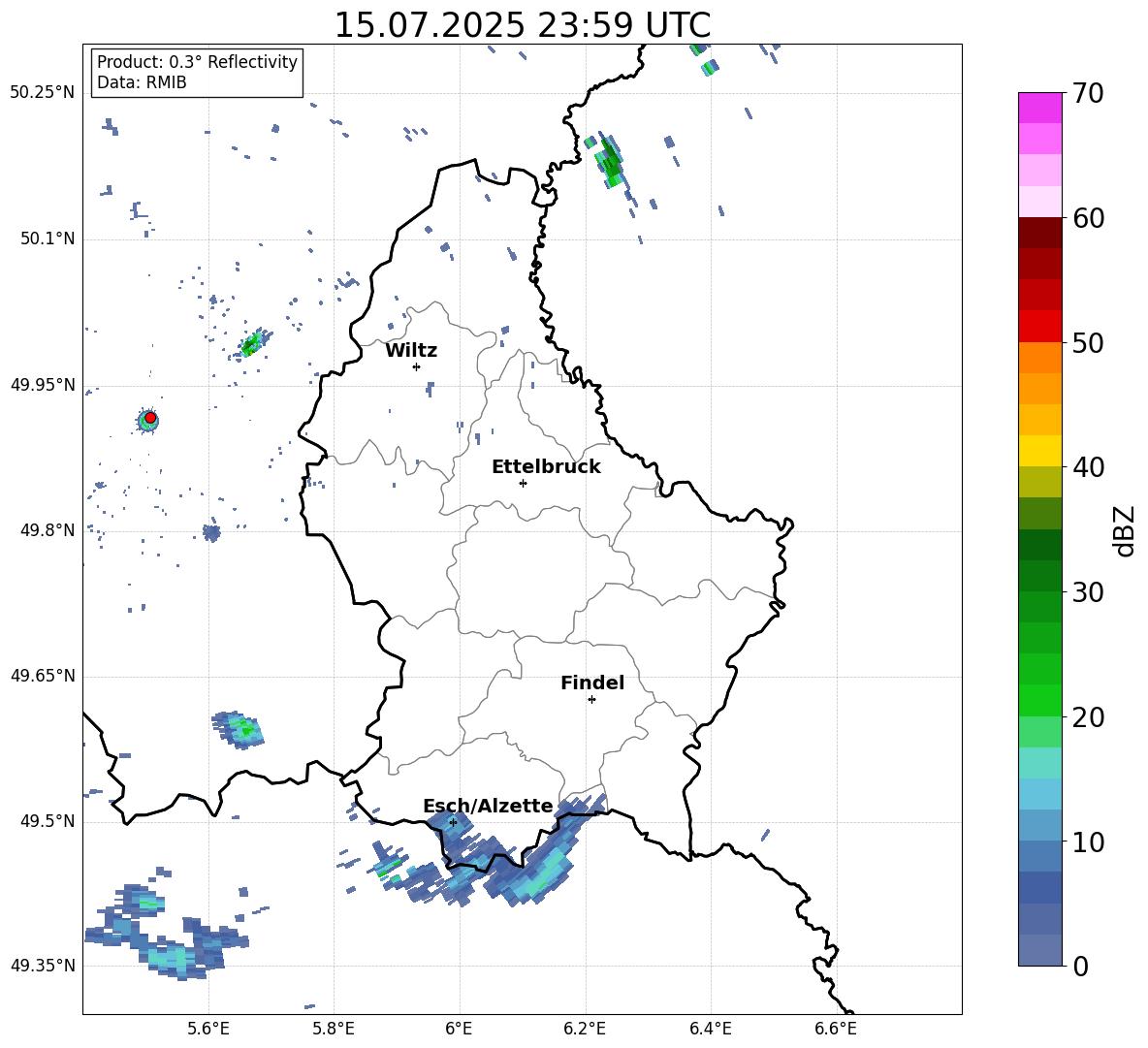The image size is (1148, 1048).
Task: Click the title '15.07.2025 23:59 UTC'
Action: (x=522, y=25)
